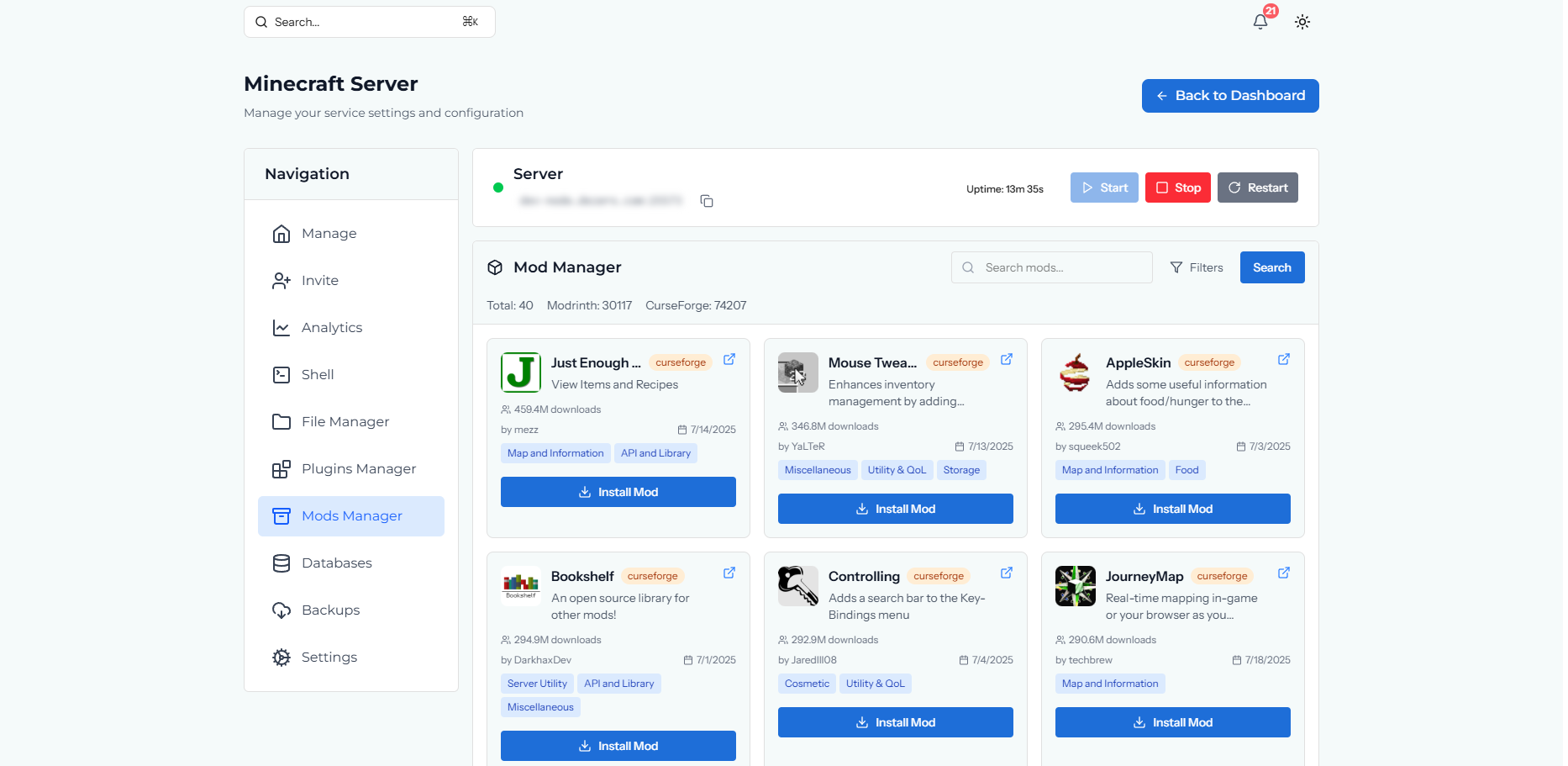Image resolution: width=1568 pixels, height=766 pixels.
Task: Open Bookshelf external link icon
Action: point(729,573)
